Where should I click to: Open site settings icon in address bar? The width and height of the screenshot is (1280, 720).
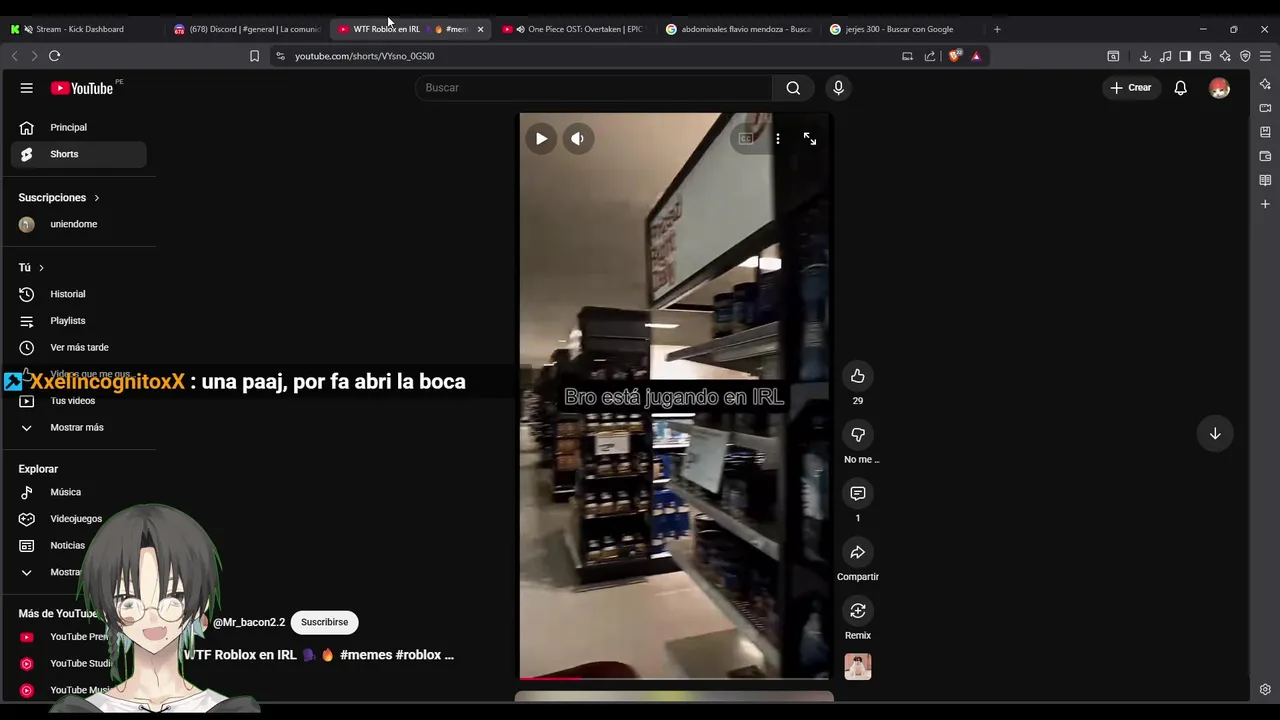[x=281, y=56]
